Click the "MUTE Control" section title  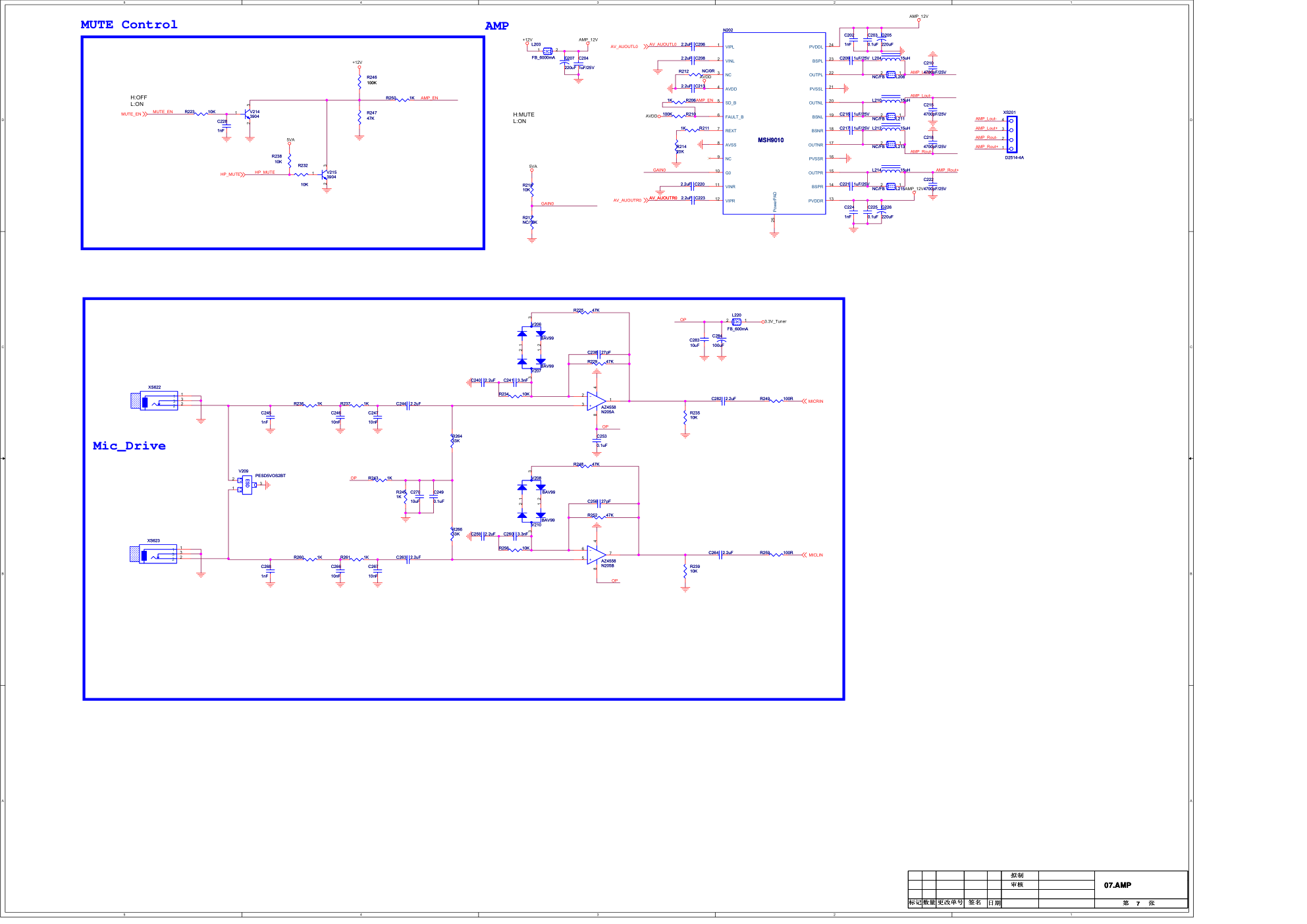(x=129, y=24)
